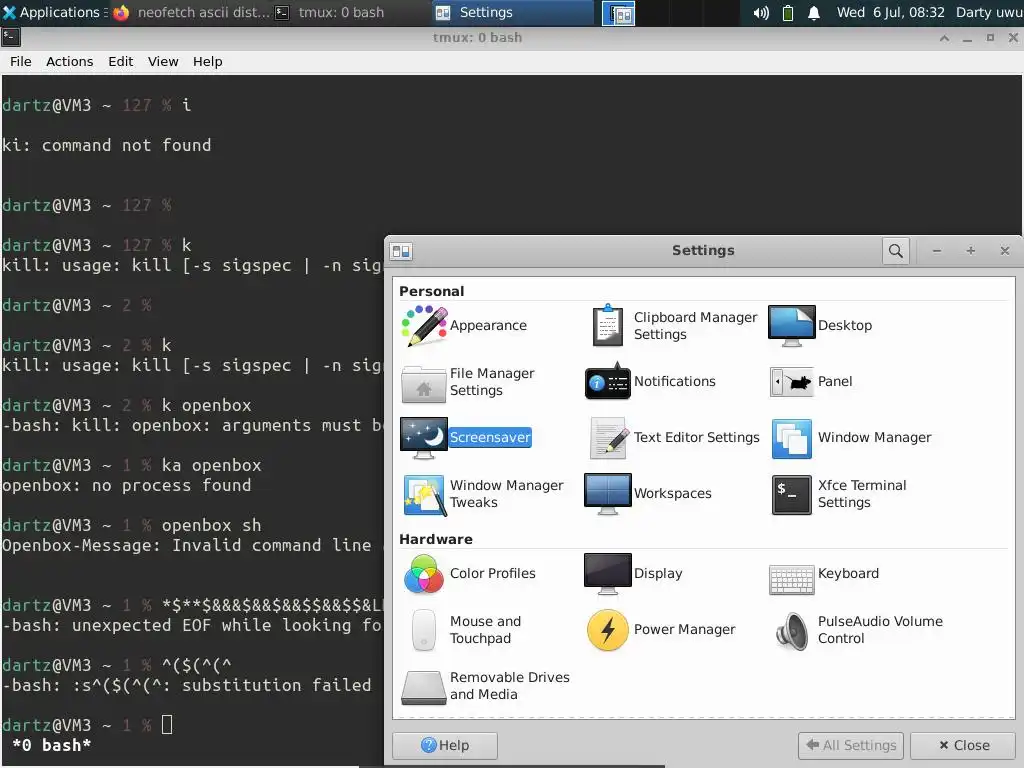The image size is (1024, 768).
Task: Click the 'Personal' section heading
Action: pyautogui.click(x=432, y=291)
